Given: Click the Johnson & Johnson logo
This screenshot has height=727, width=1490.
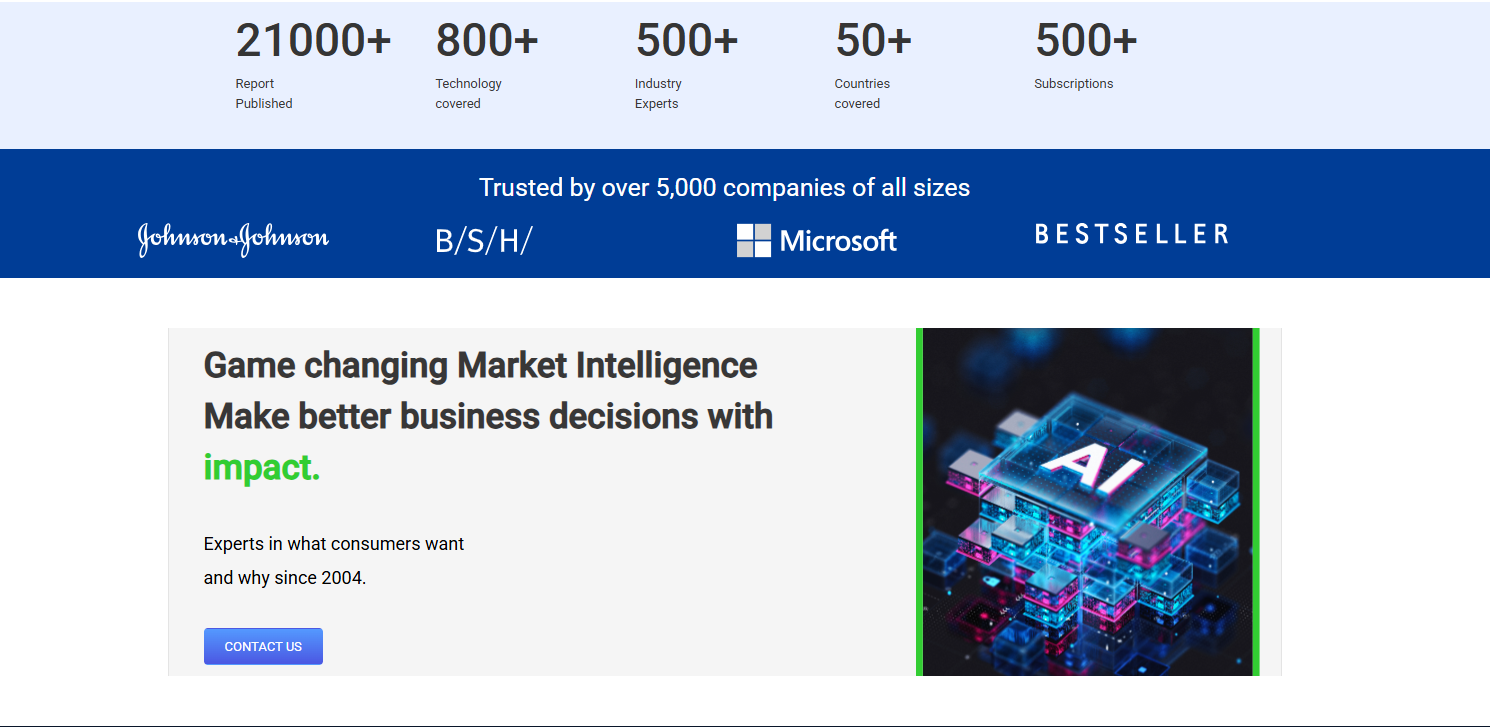Looking at the screenshot, I should point(233,240).
